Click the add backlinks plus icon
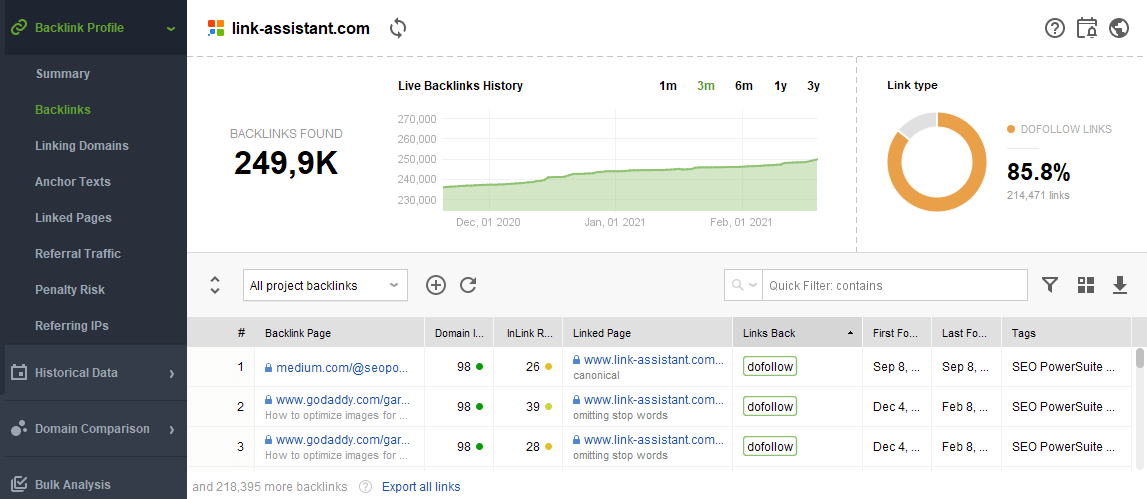This screenshot has height=499, width=1147. pyautogui.click(x=436, y=285)
